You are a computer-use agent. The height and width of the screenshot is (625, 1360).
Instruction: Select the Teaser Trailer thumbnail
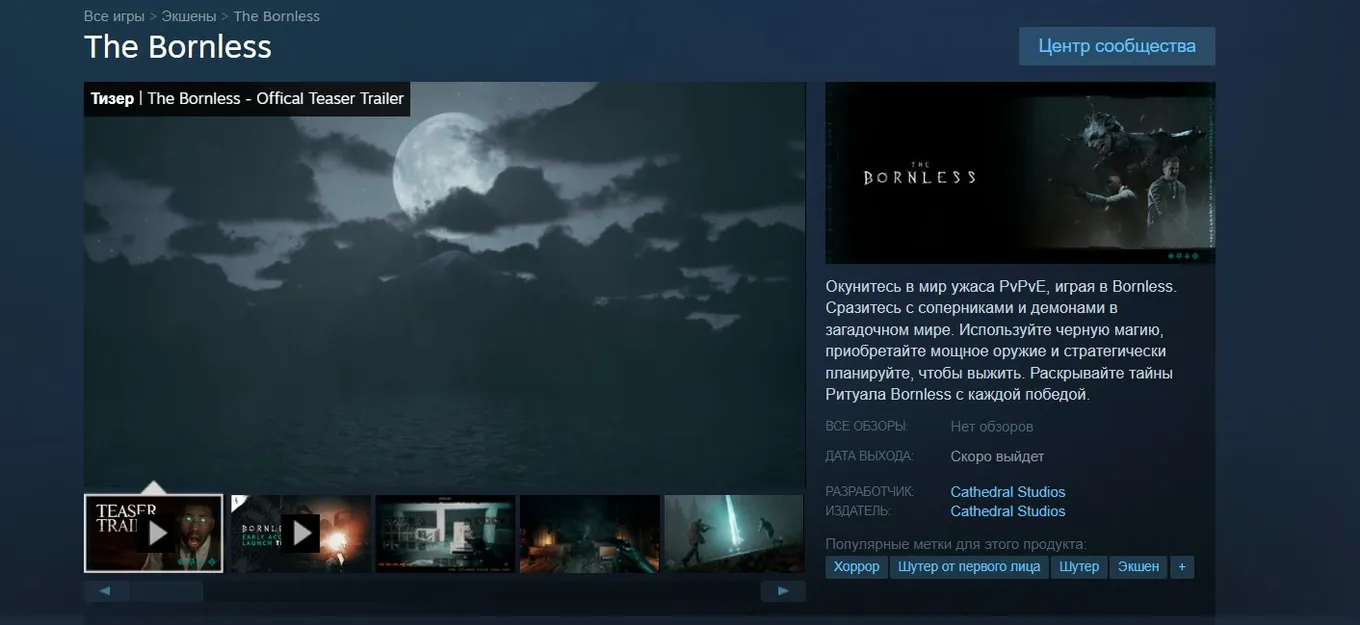click(154, 533)
